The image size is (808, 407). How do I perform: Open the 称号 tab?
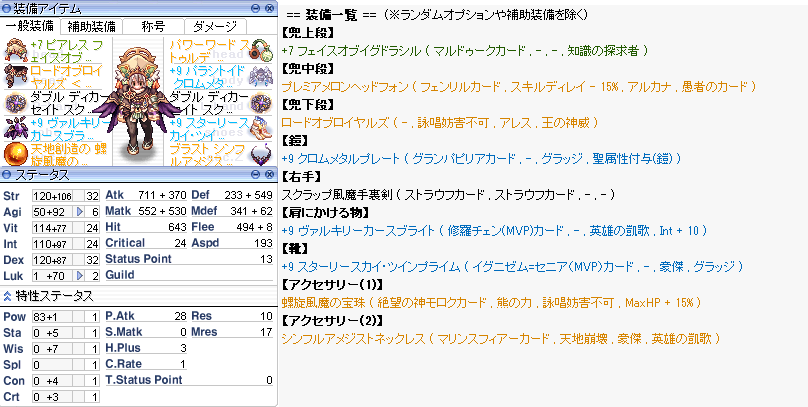point(153,26)
